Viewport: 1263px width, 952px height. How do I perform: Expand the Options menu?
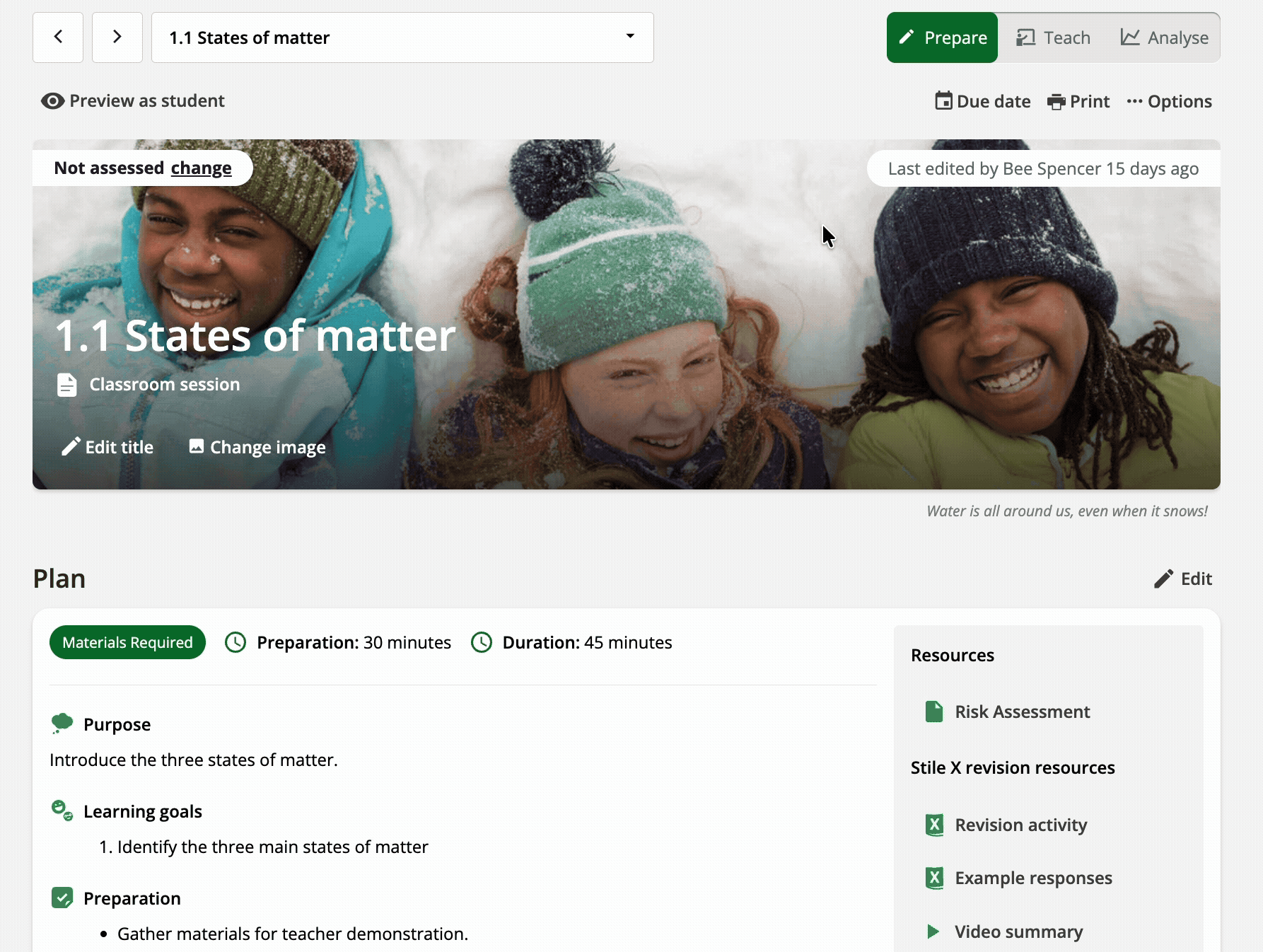point(1169,101)
